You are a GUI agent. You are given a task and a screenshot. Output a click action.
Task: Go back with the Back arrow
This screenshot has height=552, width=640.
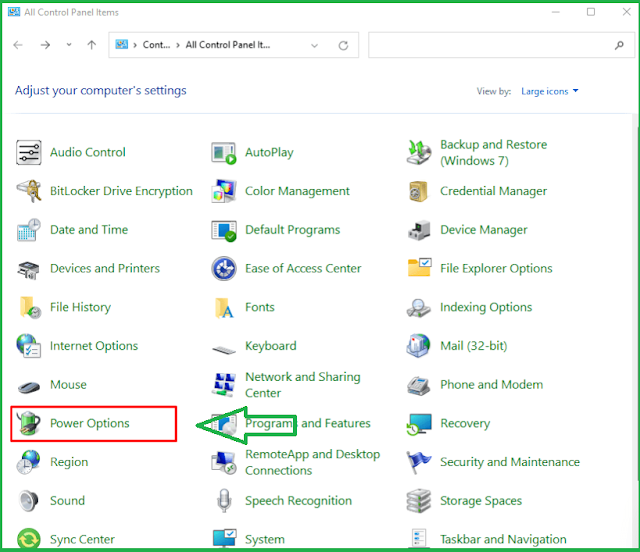18,45
